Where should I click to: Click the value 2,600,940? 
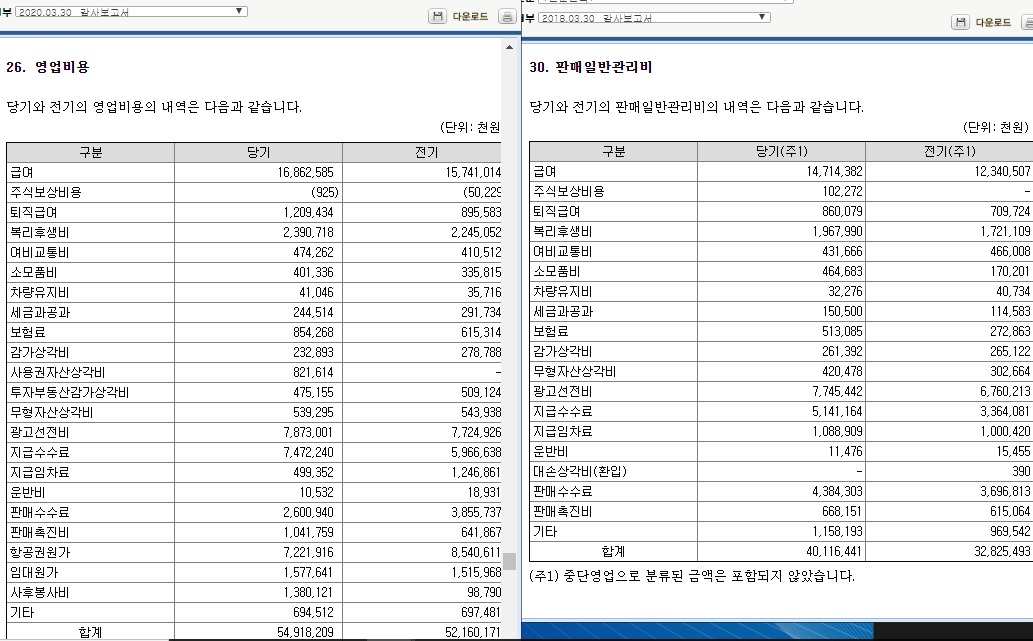pos(308,513)
